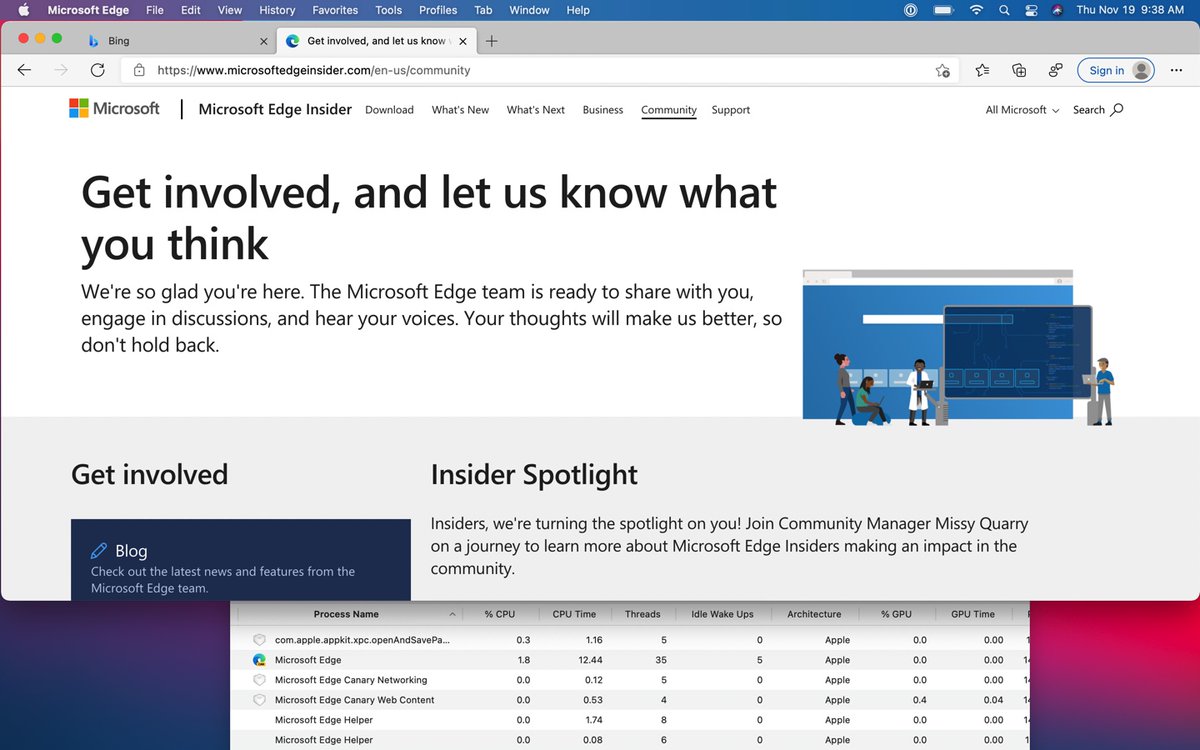Open macOS Control Center
1200x750 pixels.
click(x=1031, y=10)
